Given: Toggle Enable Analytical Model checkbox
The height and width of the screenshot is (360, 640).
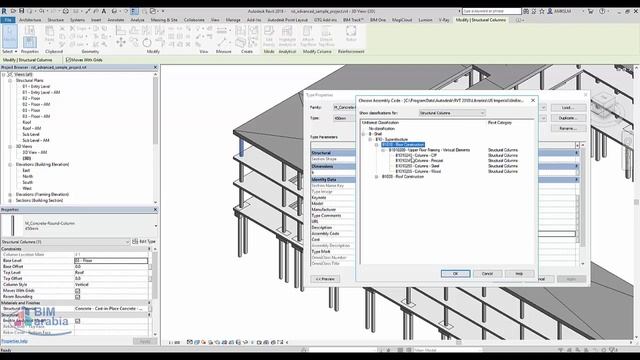Looking at the screenshot, I should pos(78,321).
